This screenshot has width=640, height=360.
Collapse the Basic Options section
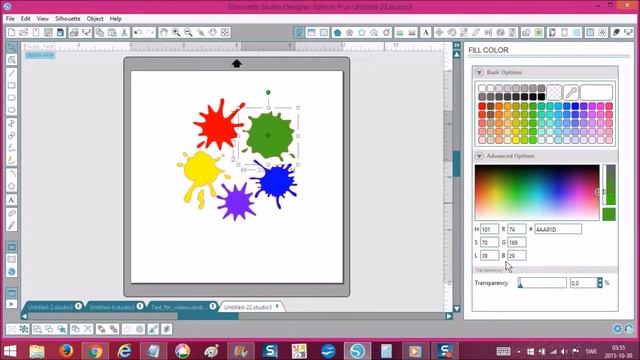point(479,72)
